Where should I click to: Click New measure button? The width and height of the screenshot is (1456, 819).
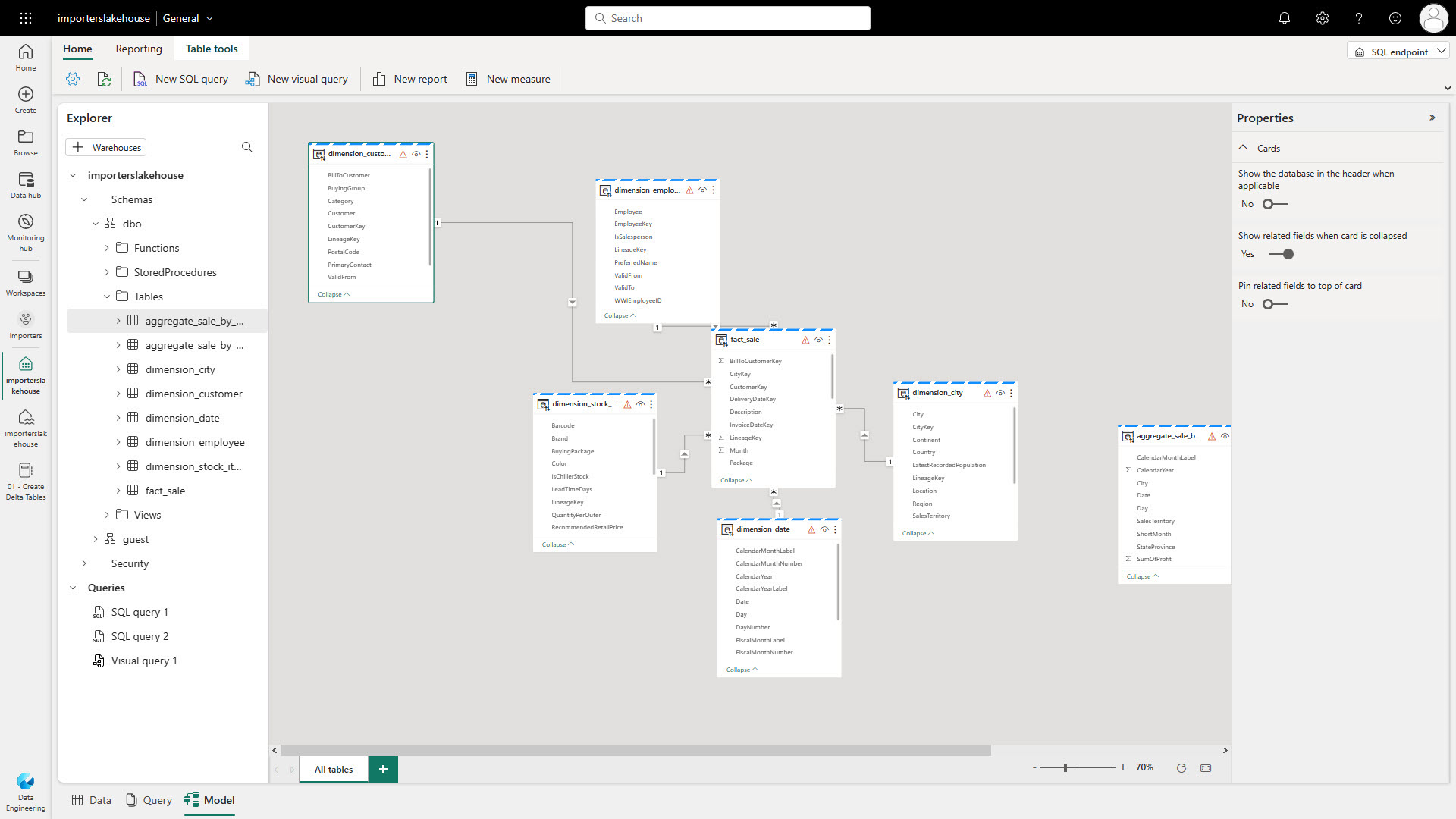point(508,79)
